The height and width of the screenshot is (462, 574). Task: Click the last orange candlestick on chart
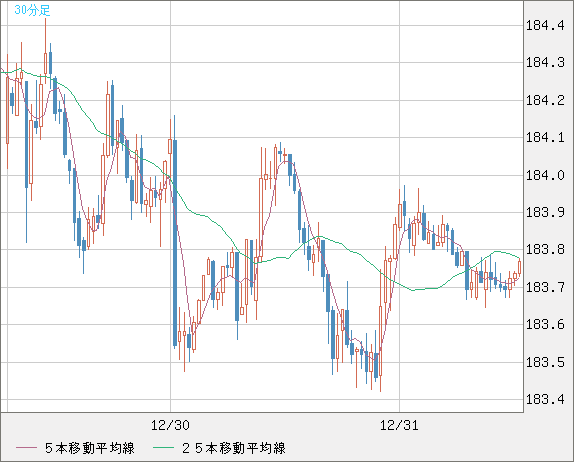click(519, 267)
